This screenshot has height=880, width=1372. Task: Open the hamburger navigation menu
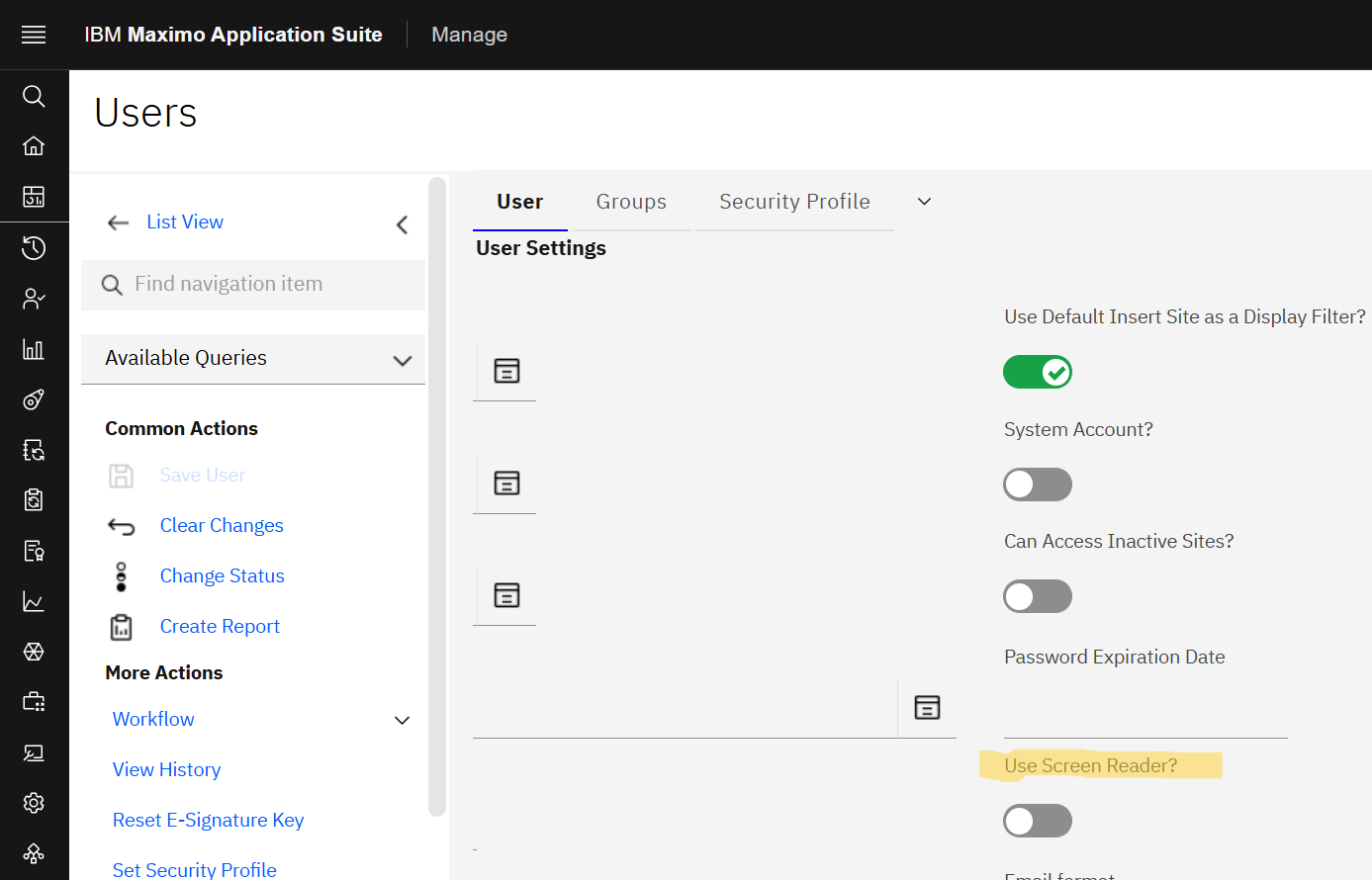tap(34, 35)
